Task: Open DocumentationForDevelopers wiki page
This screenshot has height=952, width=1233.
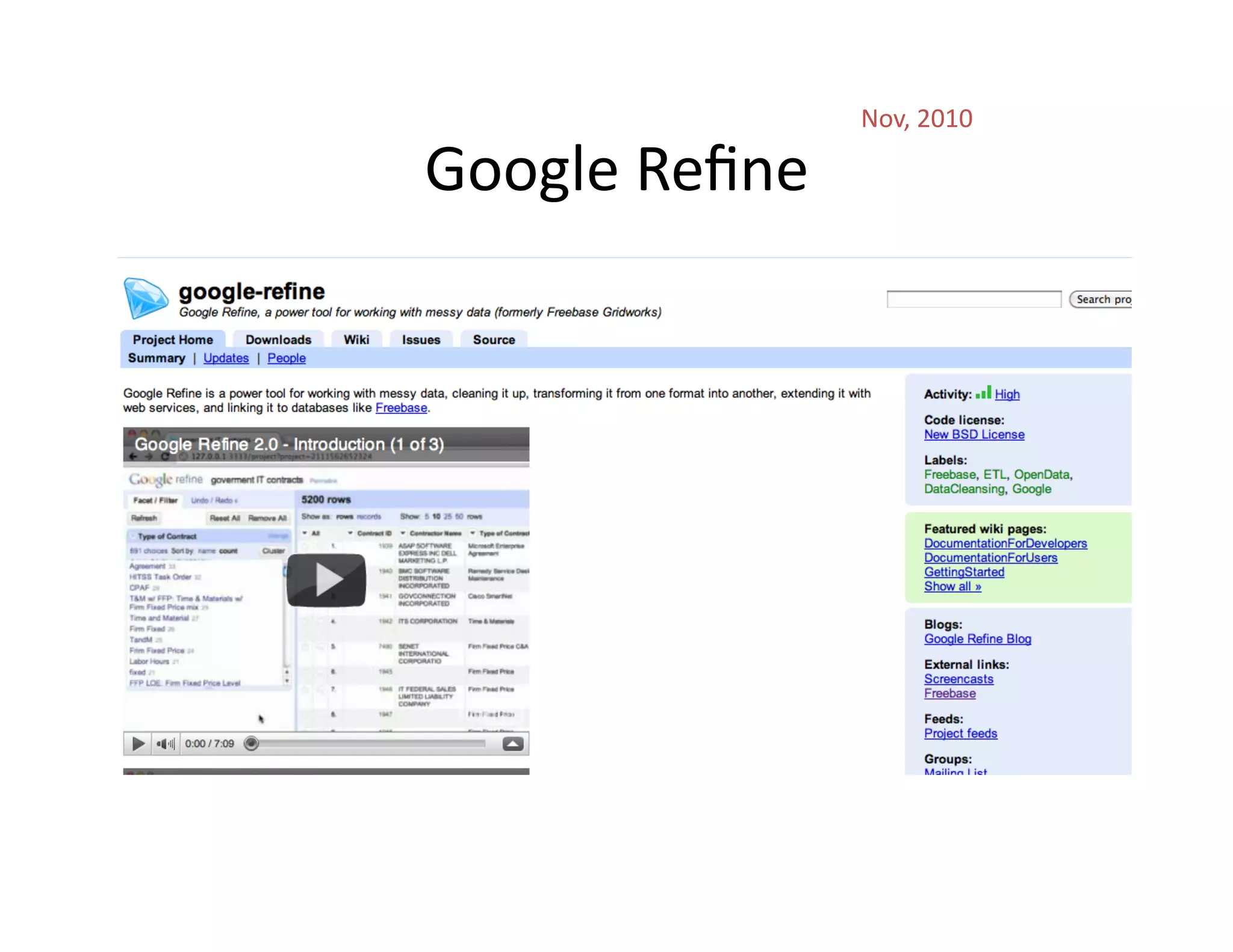Action: [x=1005, y=543]
